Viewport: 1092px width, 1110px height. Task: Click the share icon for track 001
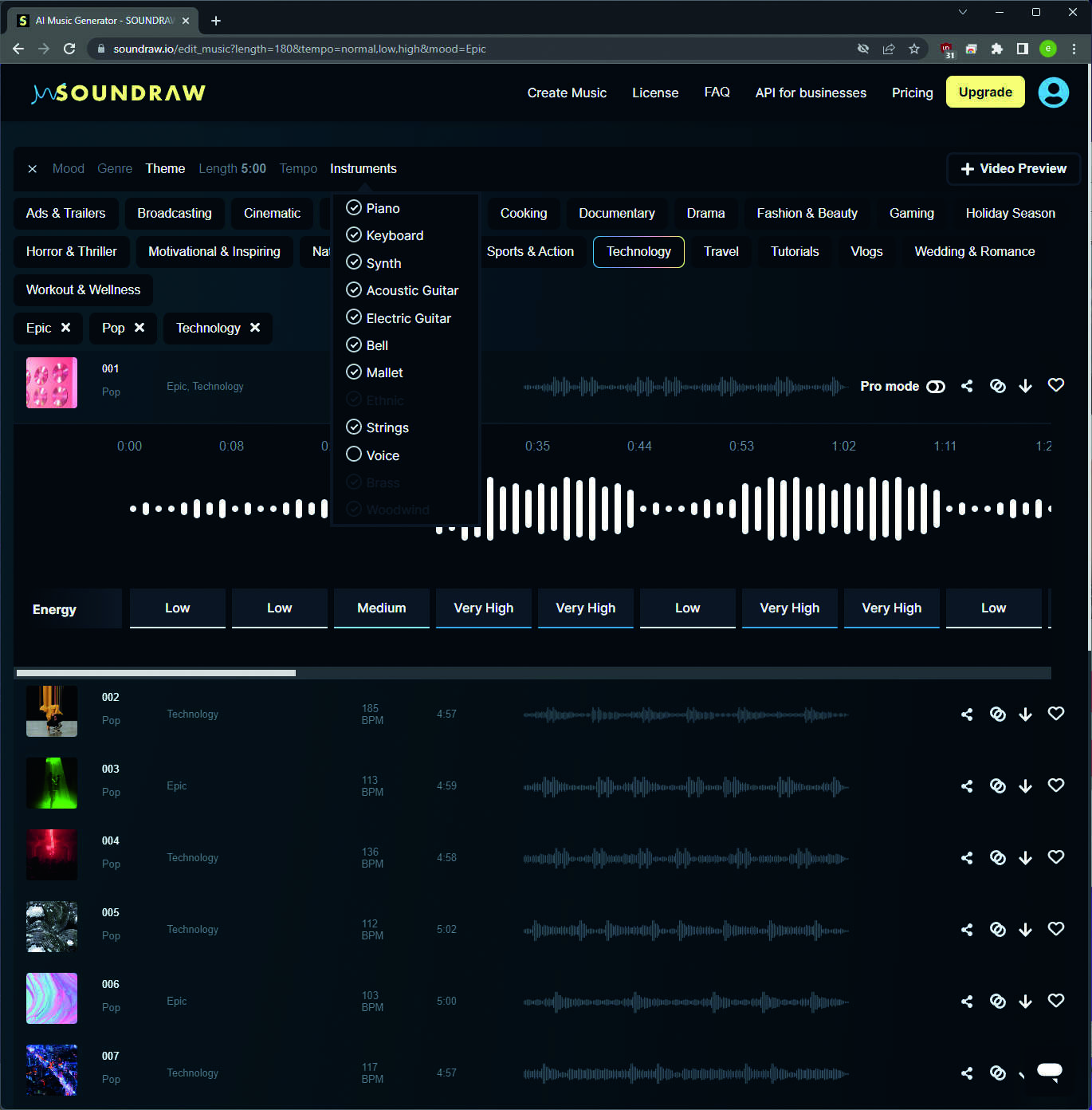pyautogui.click(x=967, y=386)
